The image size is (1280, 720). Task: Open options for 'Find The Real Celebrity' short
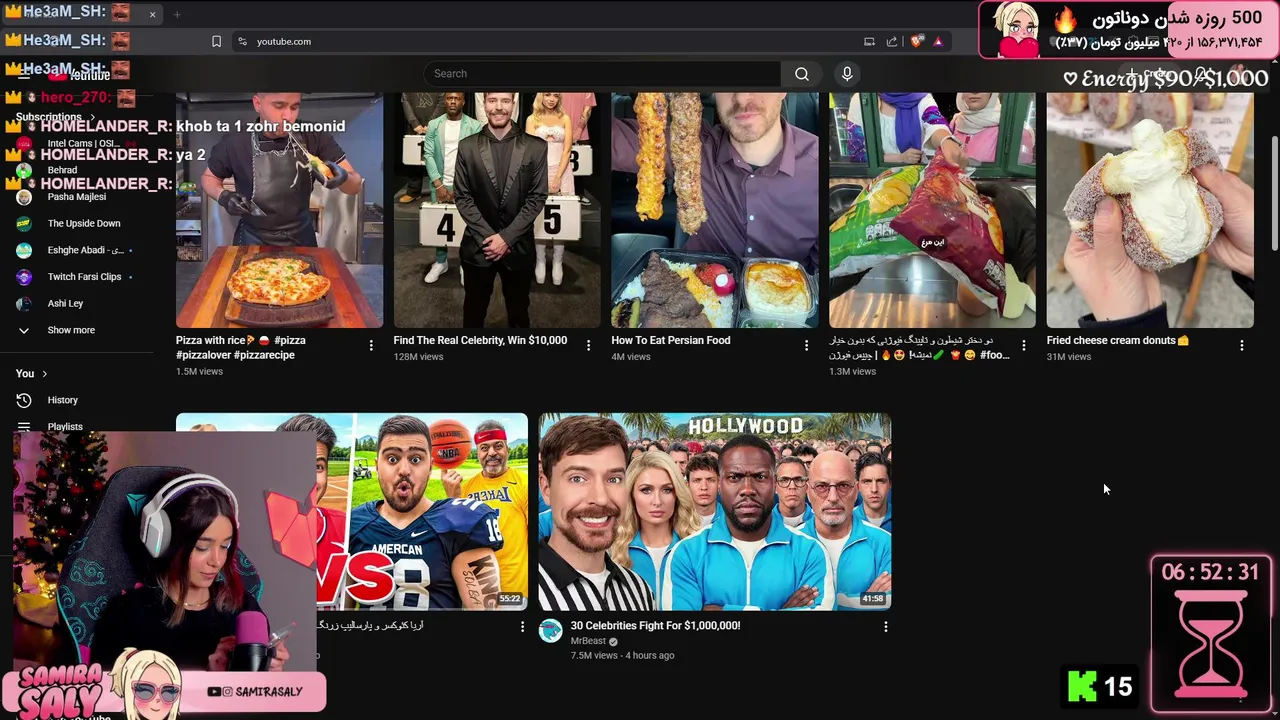[x=588, y=345]
